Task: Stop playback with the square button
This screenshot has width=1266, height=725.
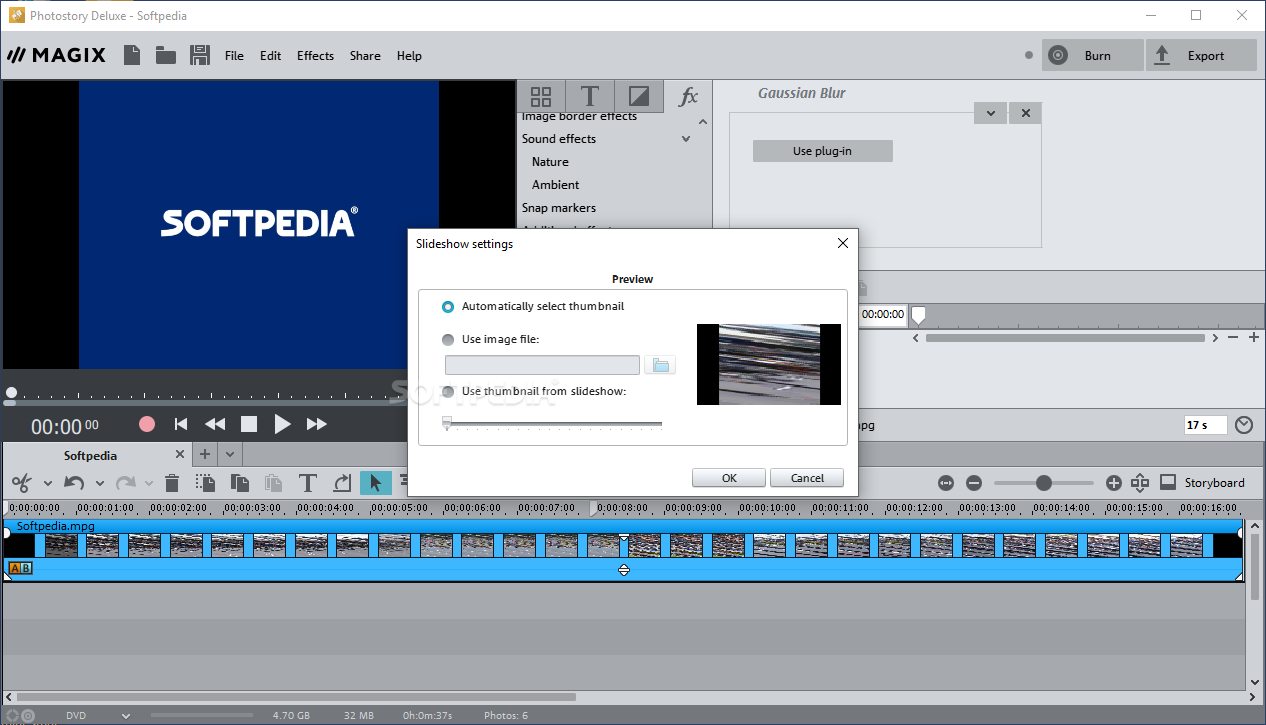Action: pyautogui.click(x=249, y=424)
